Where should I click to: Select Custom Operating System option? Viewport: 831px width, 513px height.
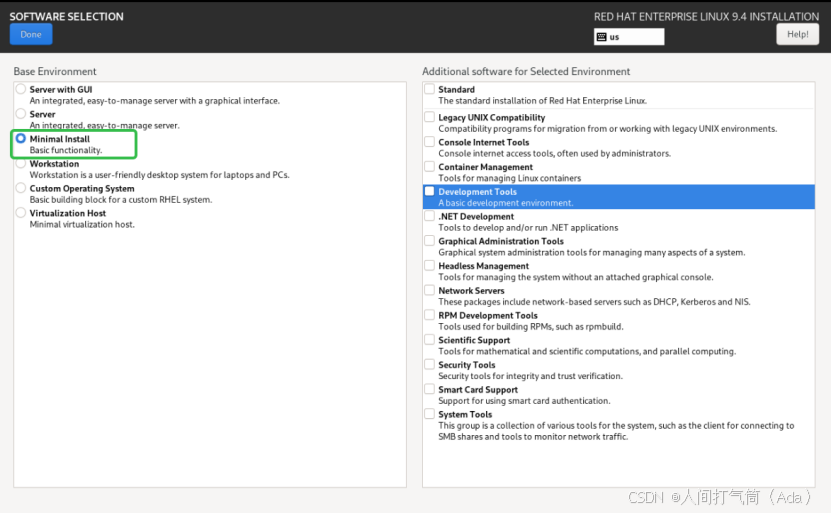click(21, 188)
